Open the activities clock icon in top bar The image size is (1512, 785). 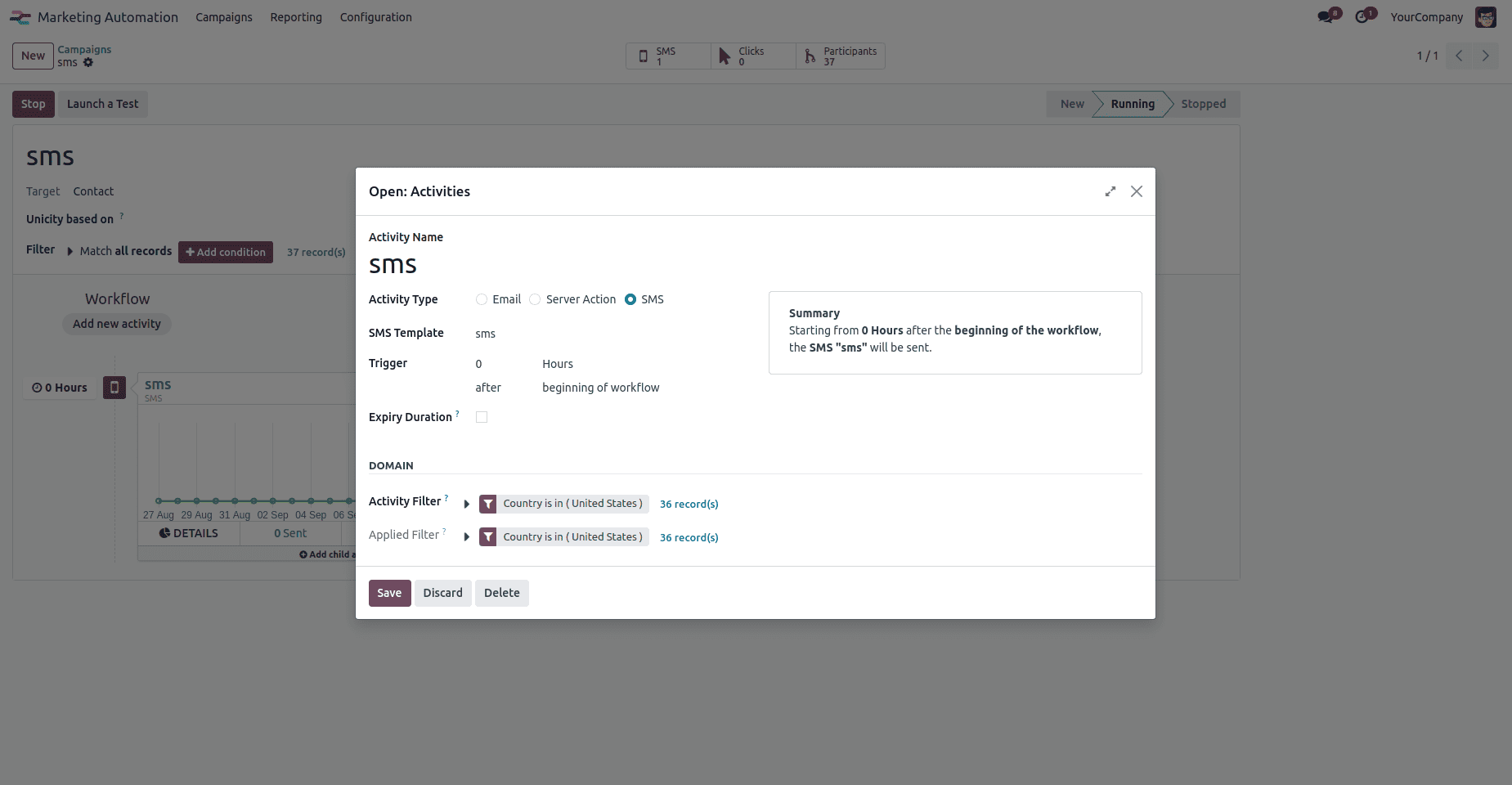[1362, 16]
